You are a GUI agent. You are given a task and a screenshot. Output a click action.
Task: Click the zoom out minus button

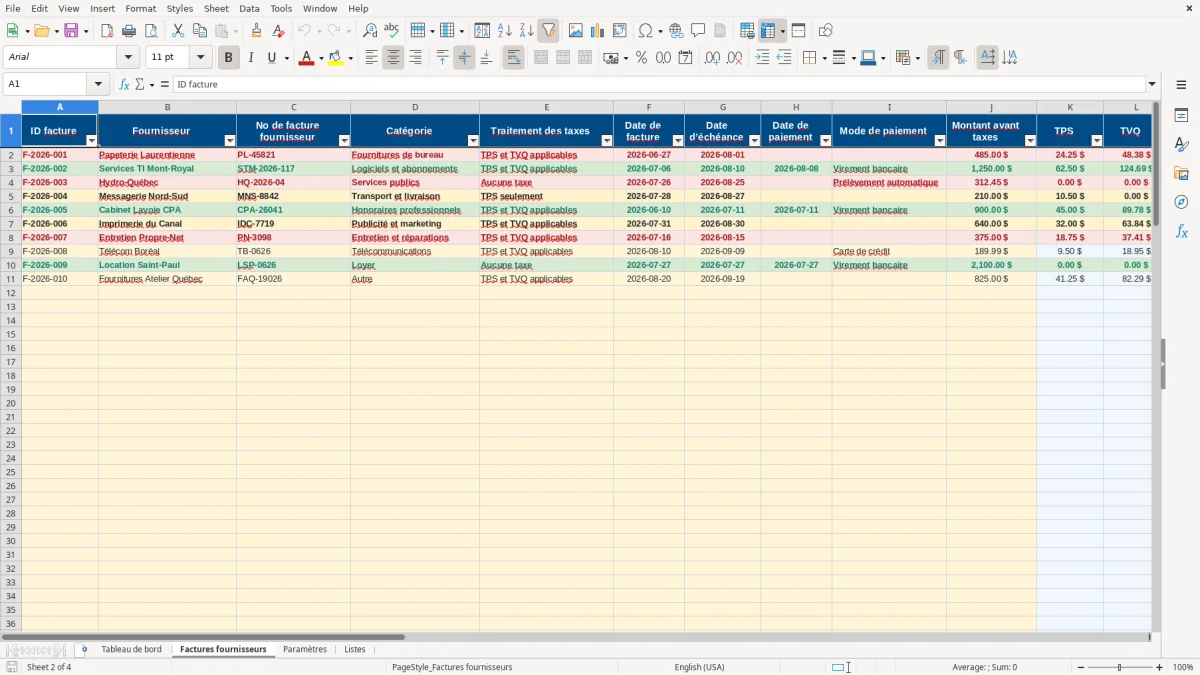(x=1082, y=667)
